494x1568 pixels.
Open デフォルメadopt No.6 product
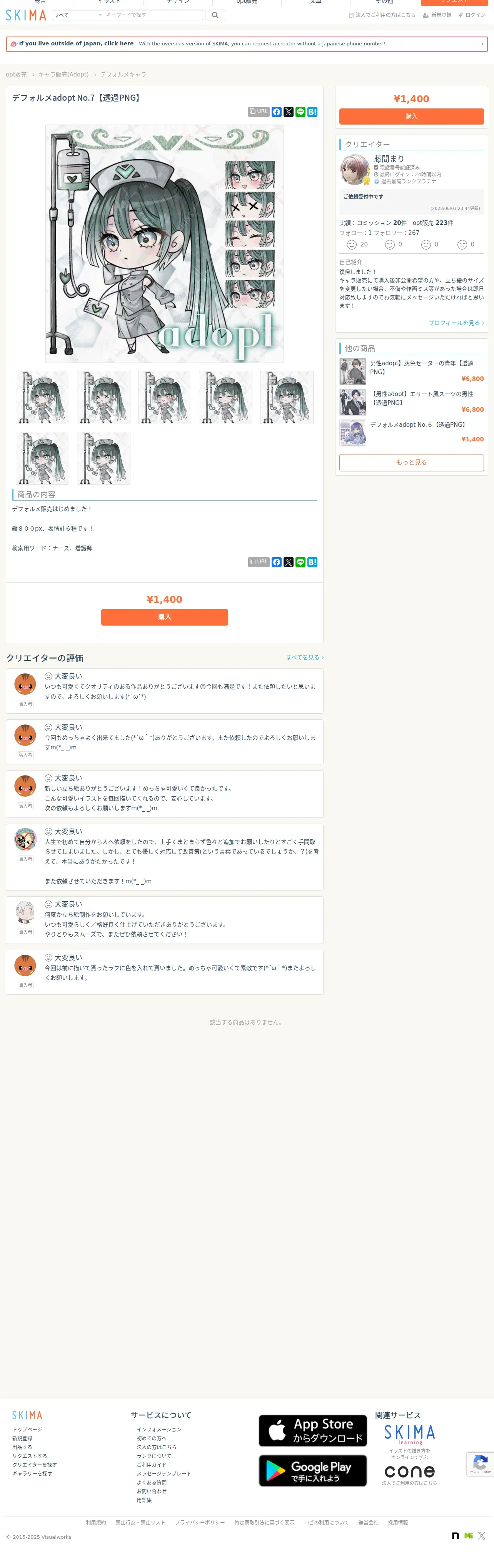419,425
